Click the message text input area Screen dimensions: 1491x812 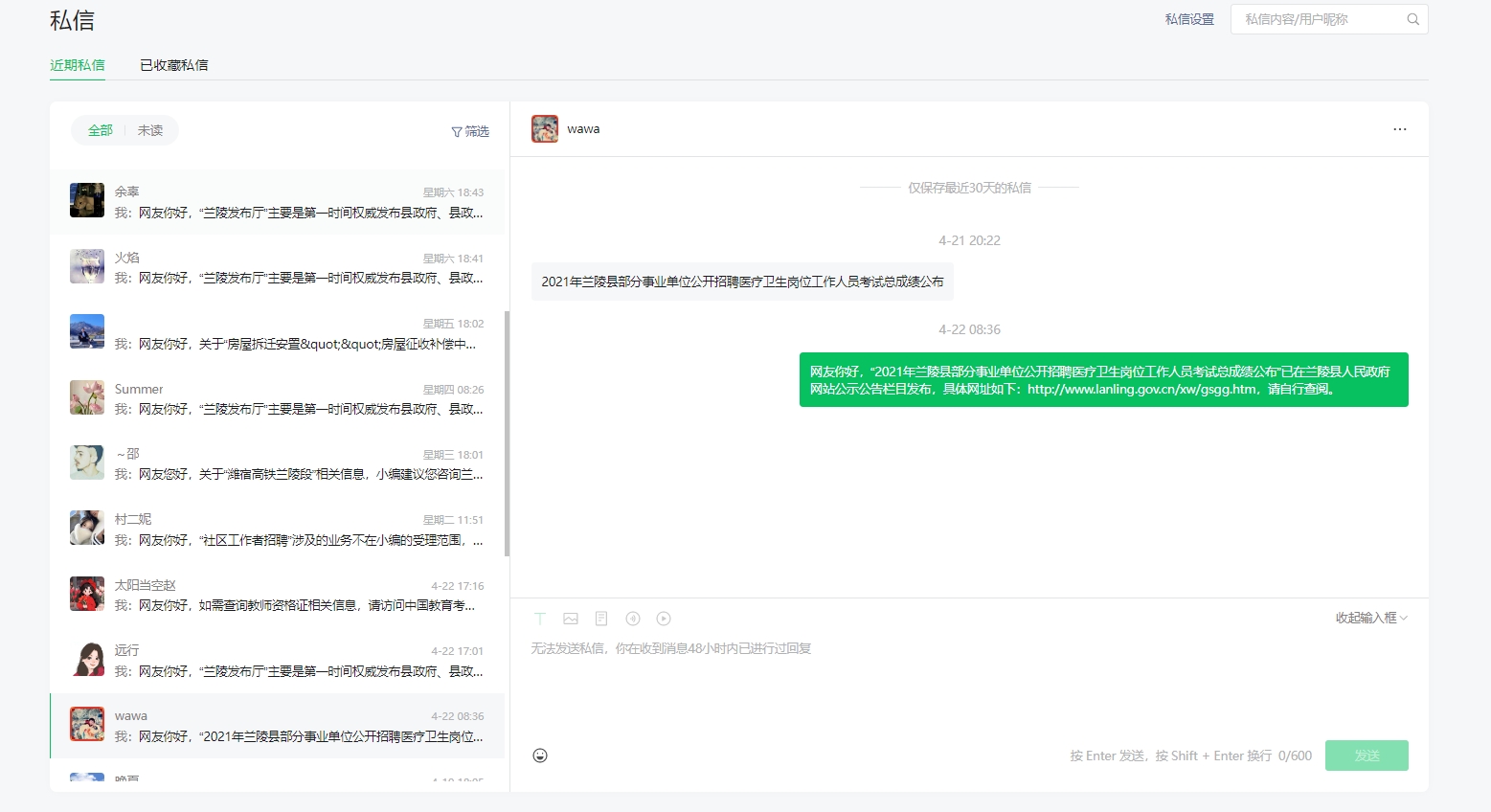969,685
